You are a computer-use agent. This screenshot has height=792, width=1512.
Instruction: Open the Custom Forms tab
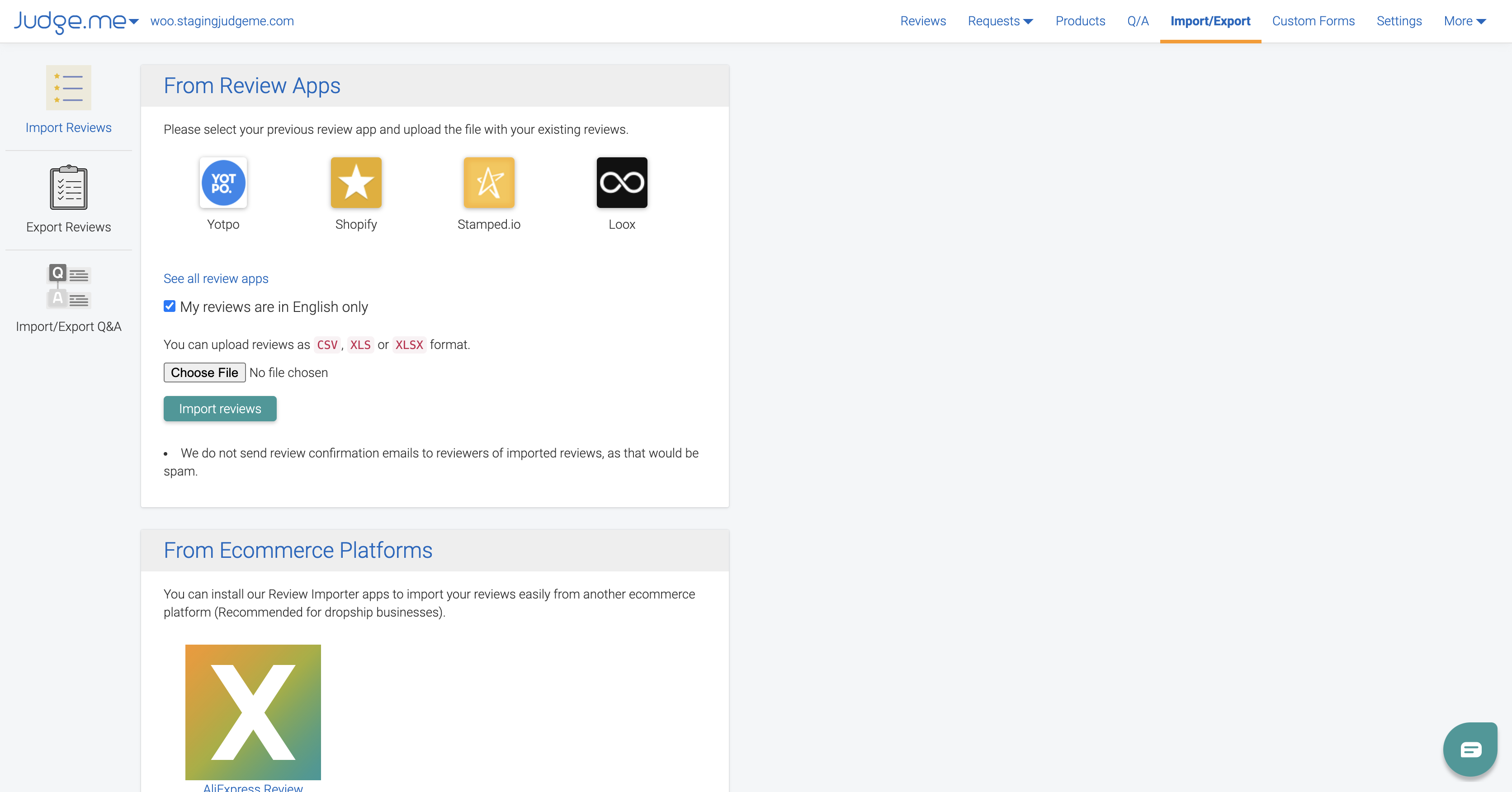(x=1313, y=21)
